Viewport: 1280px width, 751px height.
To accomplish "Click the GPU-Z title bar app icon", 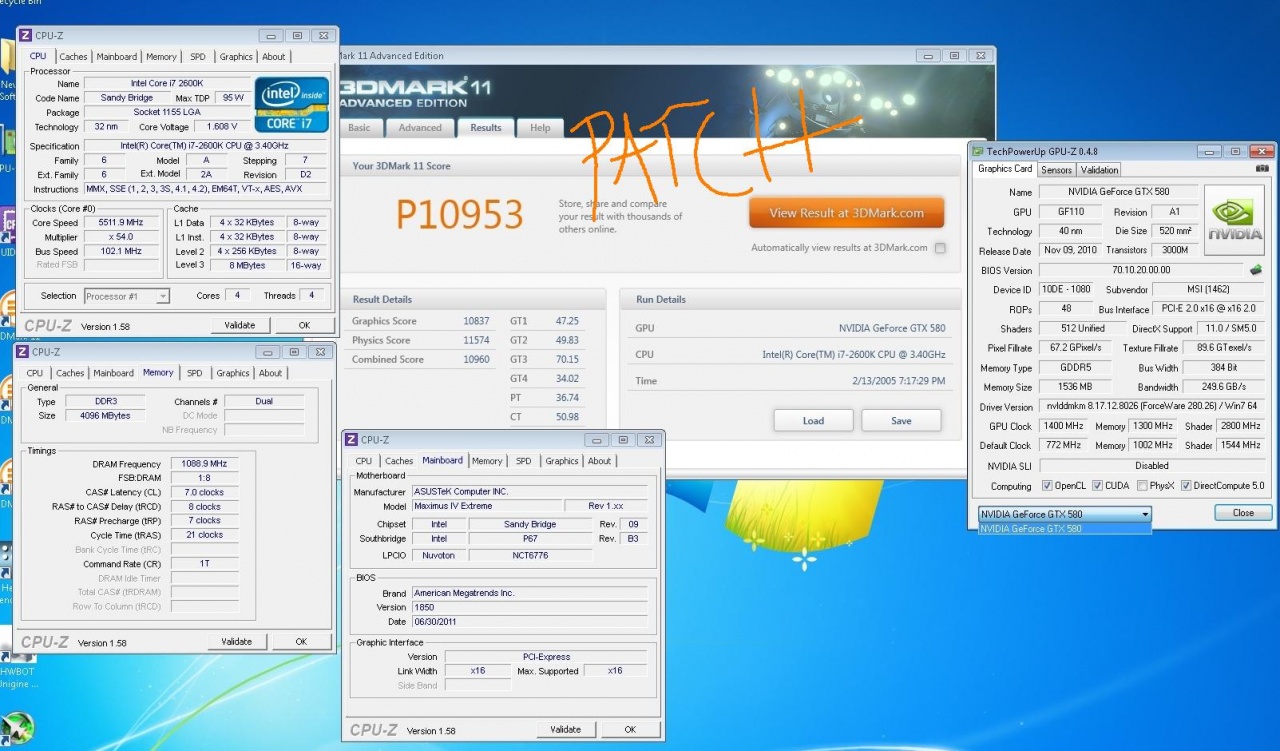I will tap(978, 151).
